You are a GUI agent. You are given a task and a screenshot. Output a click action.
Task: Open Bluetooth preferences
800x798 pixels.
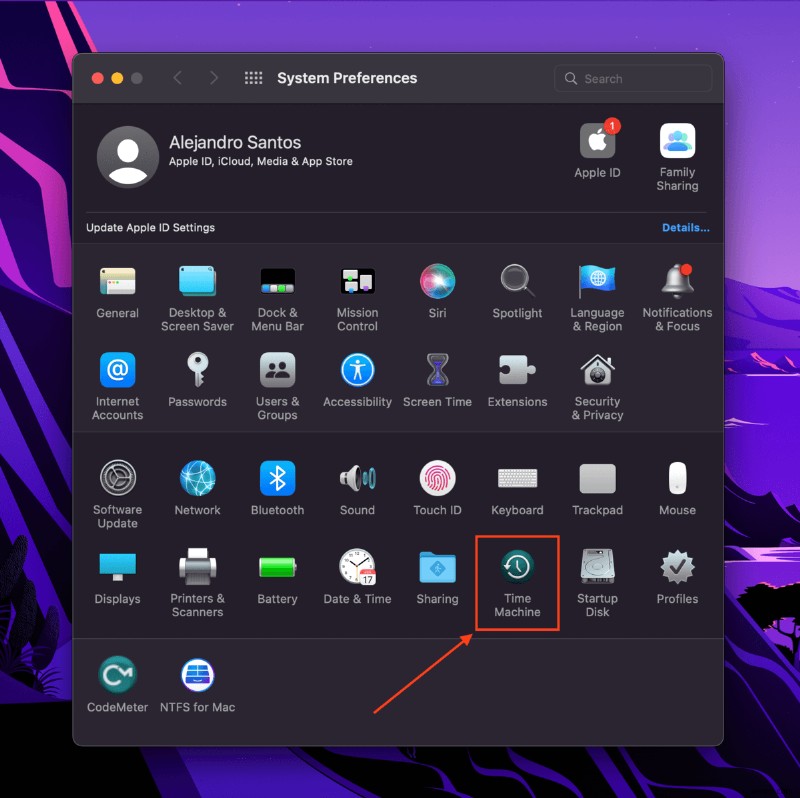[277, 480]
